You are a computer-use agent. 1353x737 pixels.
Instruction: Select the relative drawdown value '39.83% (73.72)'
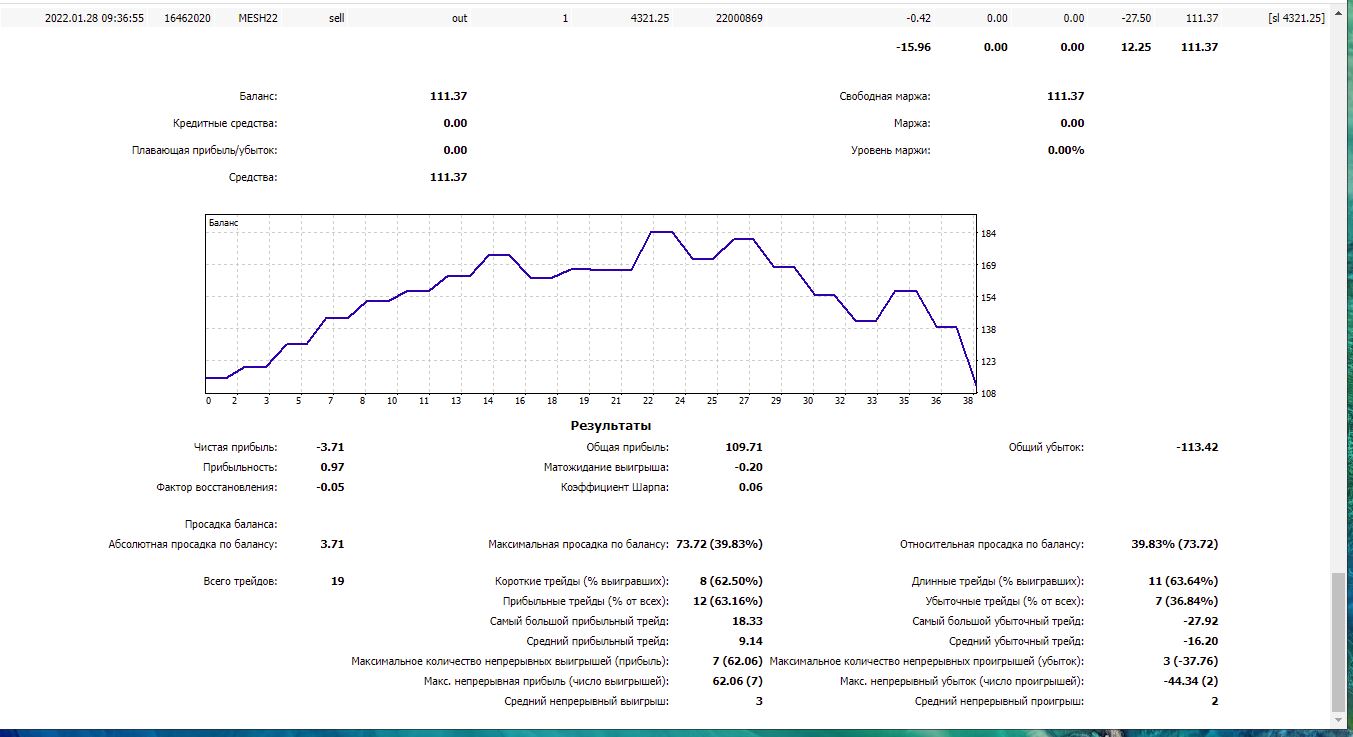[x=1175, y=544]
